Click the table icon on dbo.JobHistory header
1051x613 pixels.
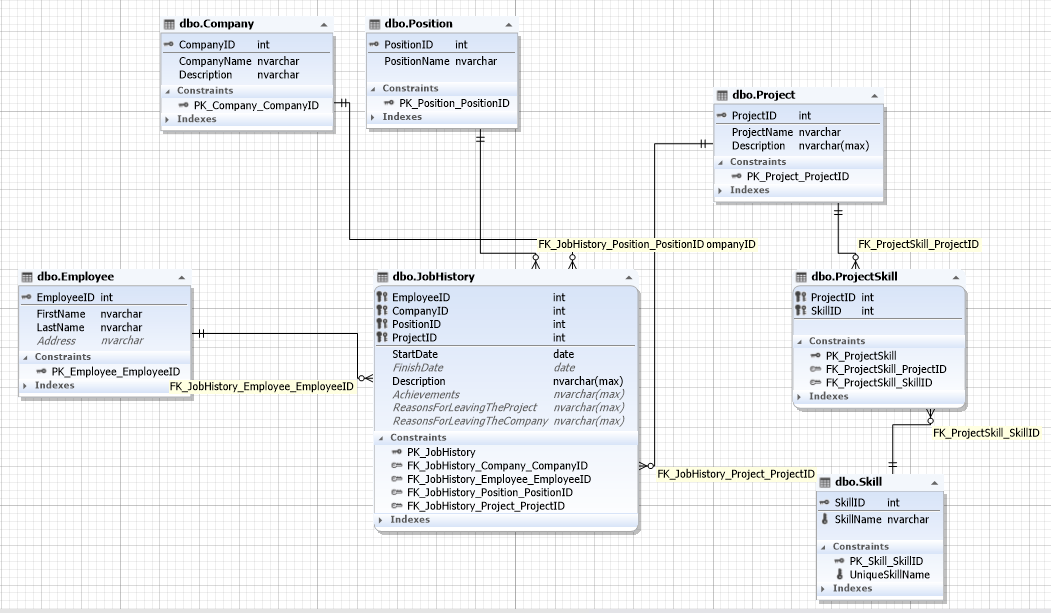(382, 277)
